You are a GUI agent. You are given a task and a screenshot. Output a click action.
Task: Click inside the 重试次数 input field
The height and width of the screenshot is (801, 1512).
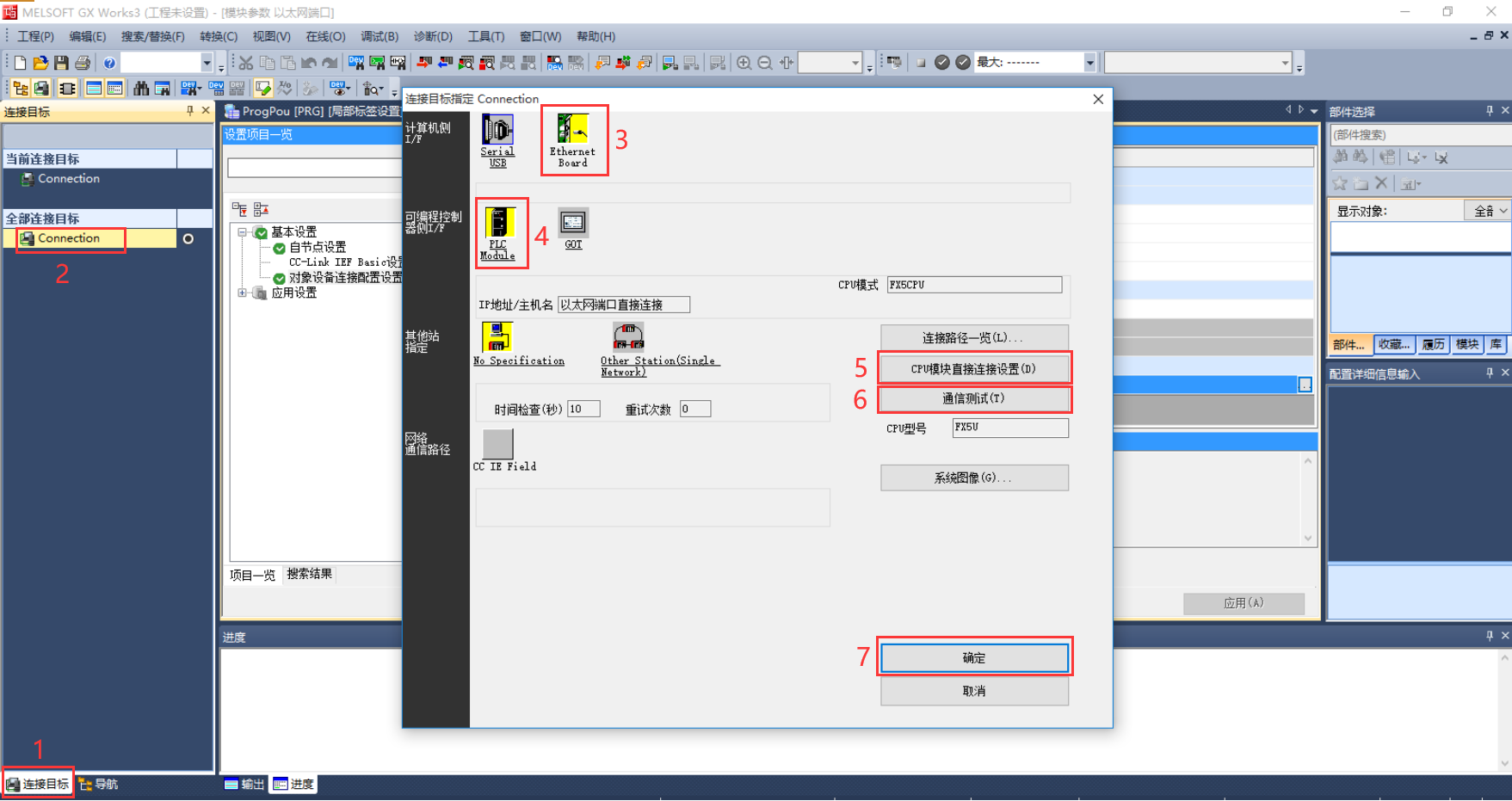695,408
